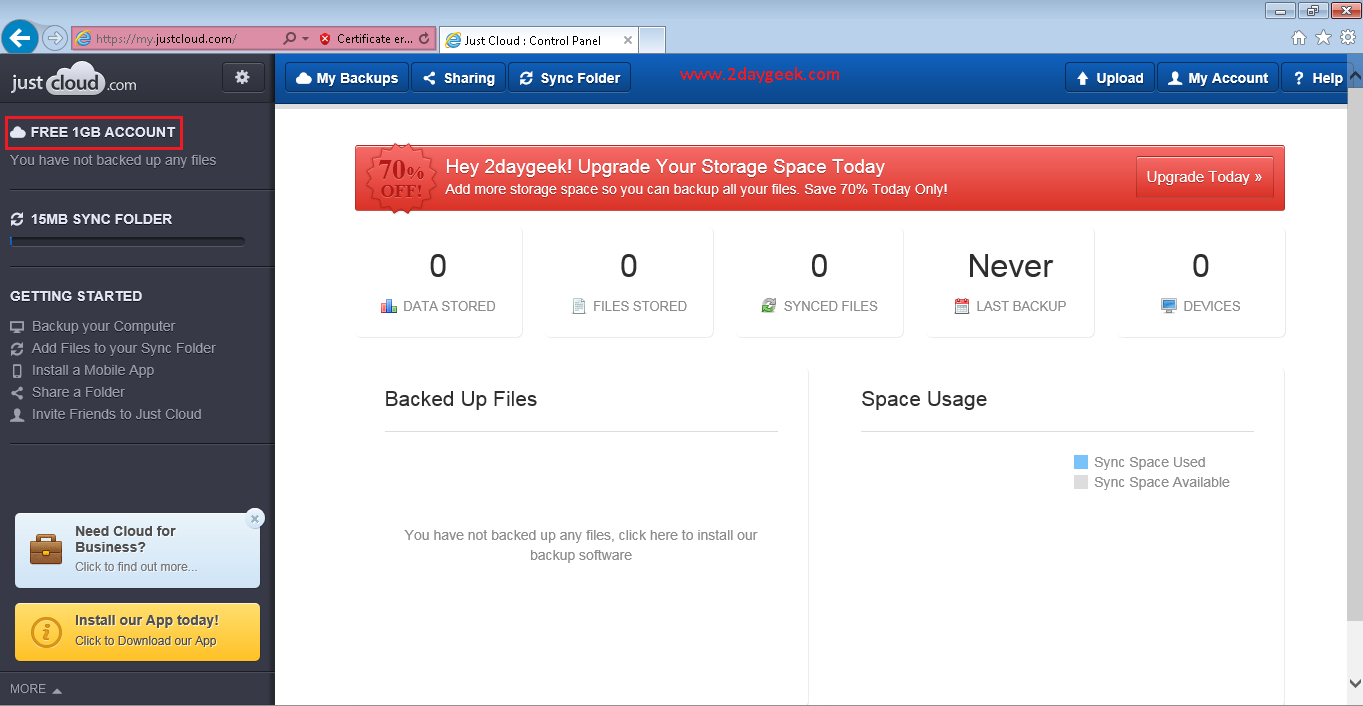
Task: Click the person icon beside Invite Friends
Action: point(17,415)
